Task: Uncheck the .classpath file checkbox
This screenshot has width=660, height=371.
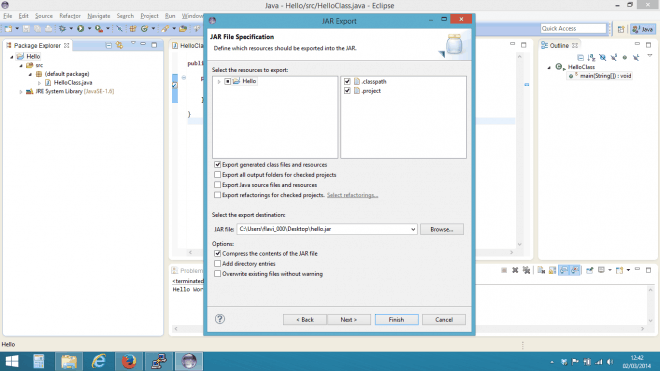Action: 347,81
